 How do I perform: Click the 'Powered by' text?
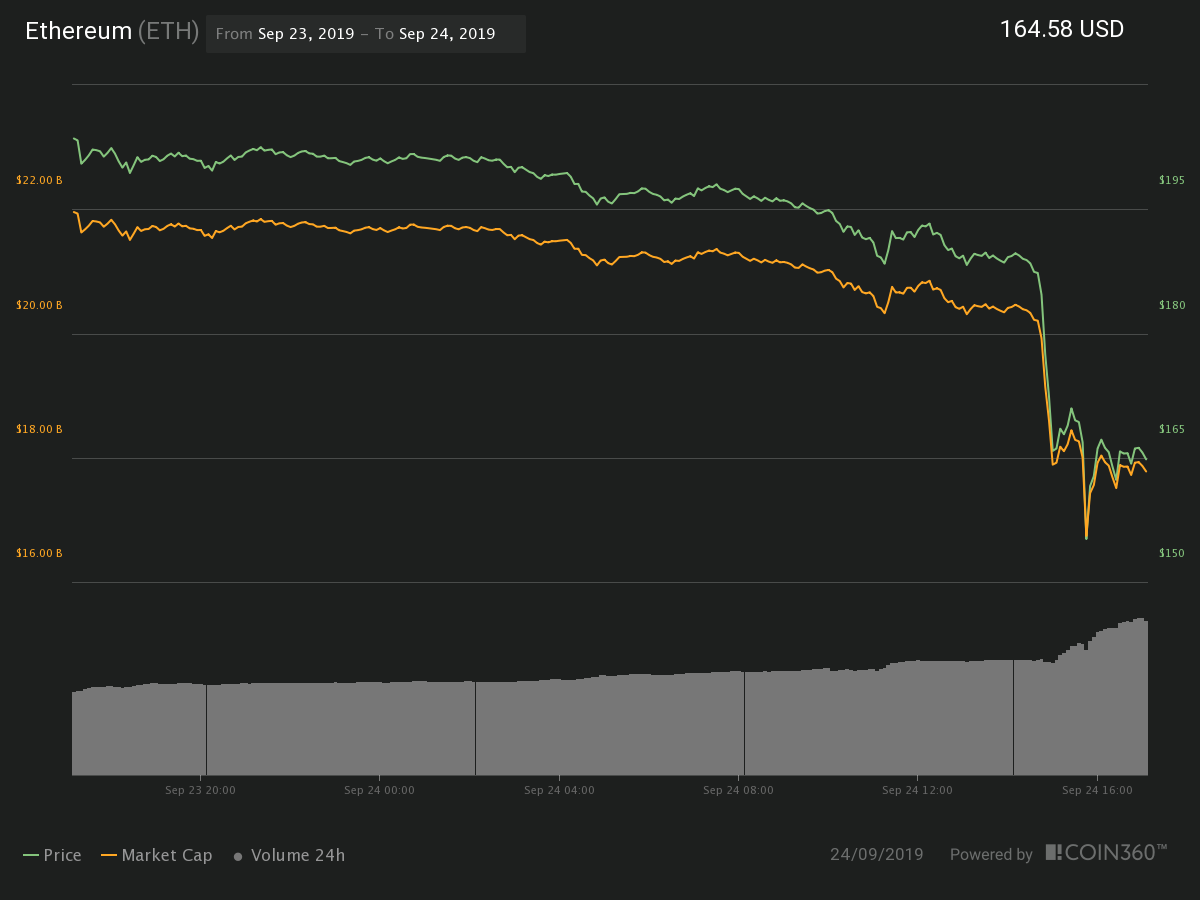coord(991,855)
